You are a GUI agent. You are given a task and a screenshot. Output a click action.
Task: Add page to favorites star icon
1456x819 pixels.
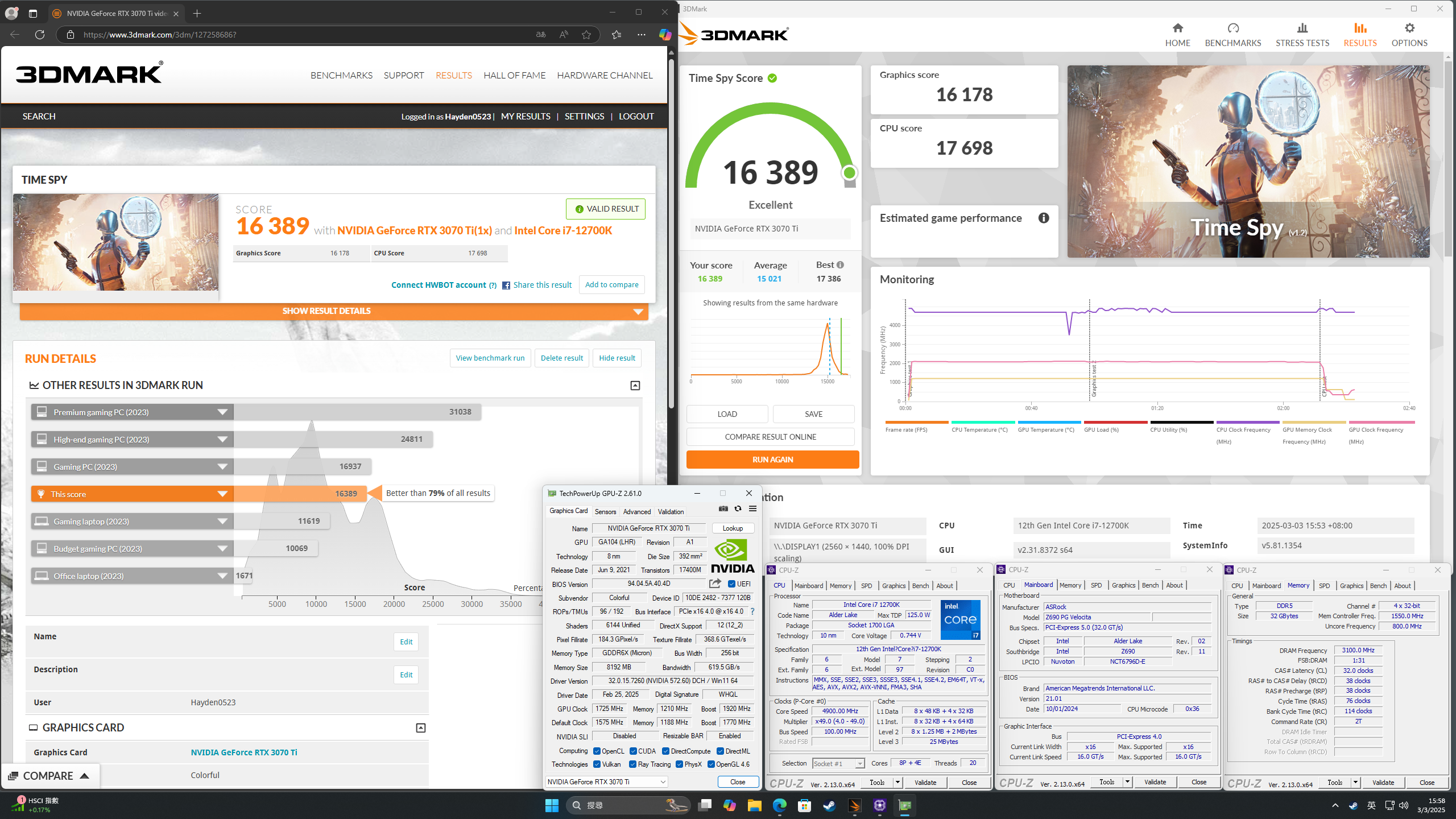tap(586, 35)
